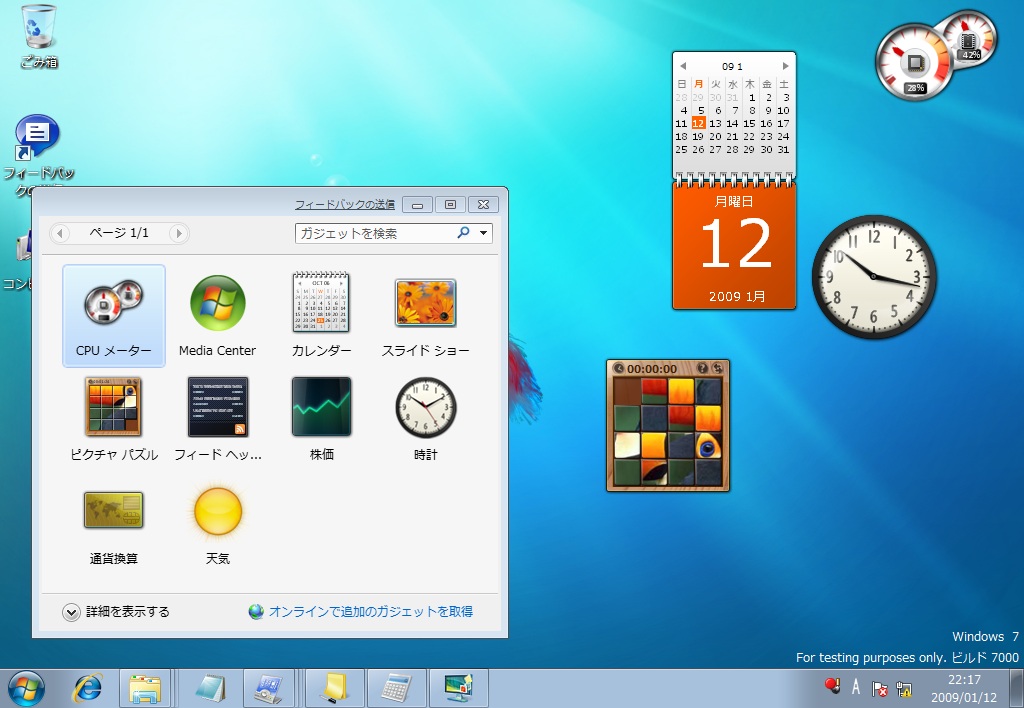Open Calculator from the taskbar

(396, 689)
